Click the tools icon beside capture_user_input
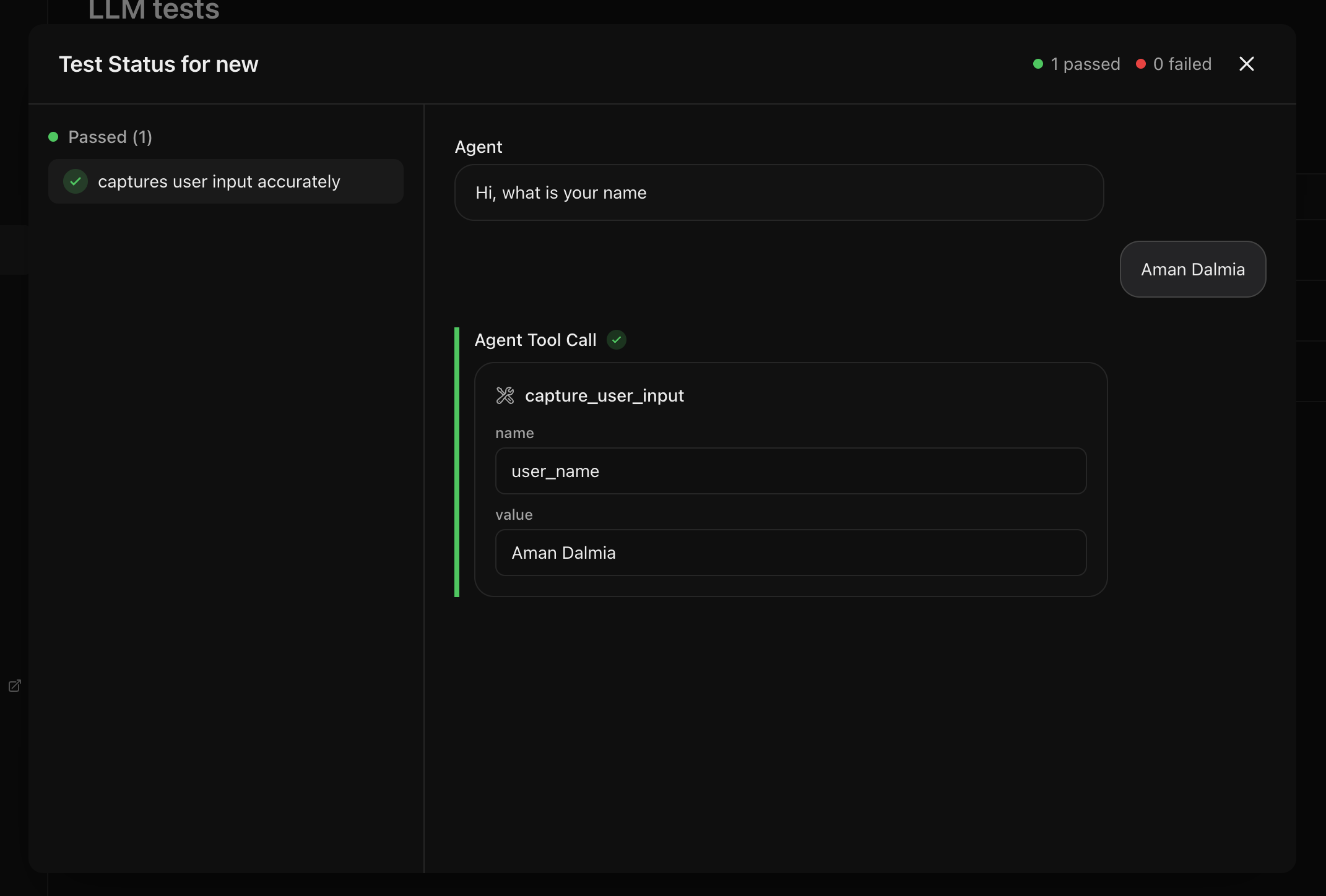This screenshot has height=896, width=1326. click(505, 395)
